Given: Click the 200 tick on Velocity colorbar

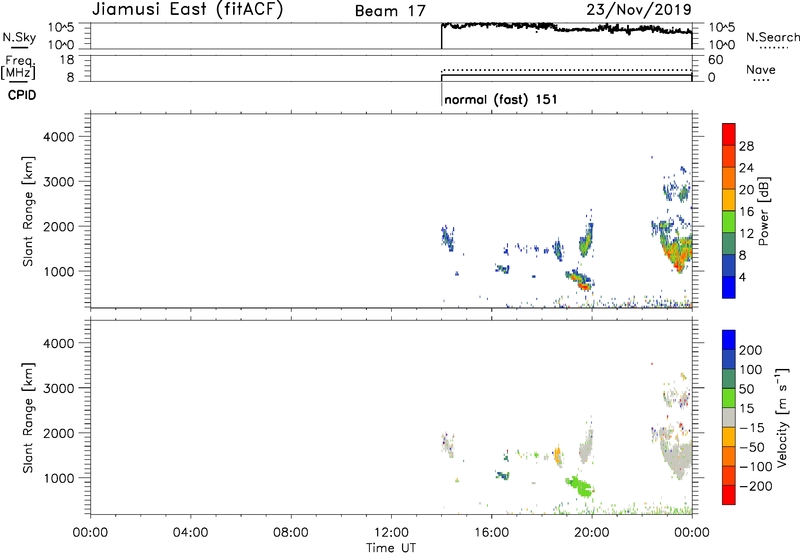Looking at the screenshot, I should 750,350.
